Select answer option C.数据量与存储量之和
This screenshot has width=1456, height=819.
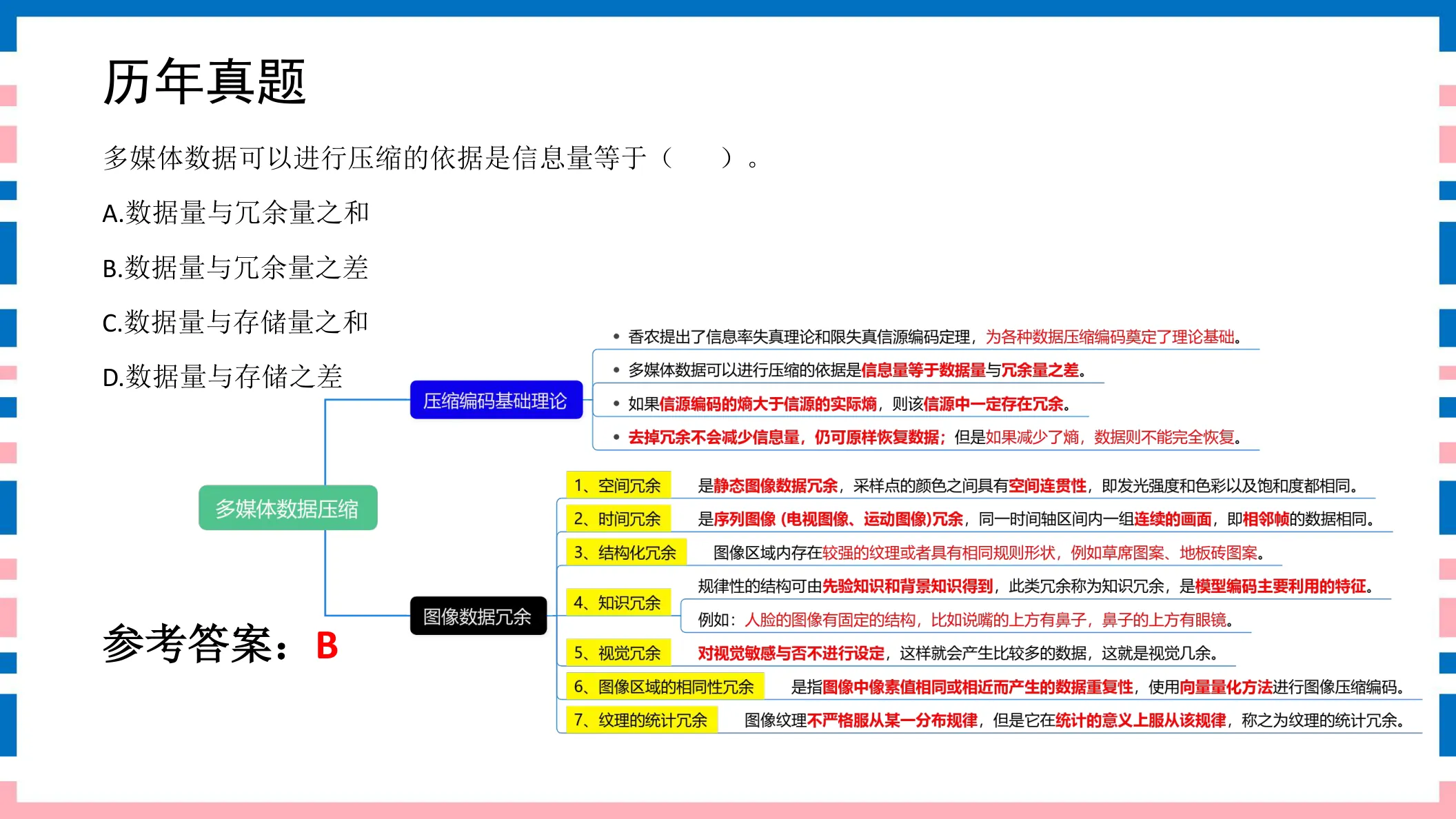(236, 322)
